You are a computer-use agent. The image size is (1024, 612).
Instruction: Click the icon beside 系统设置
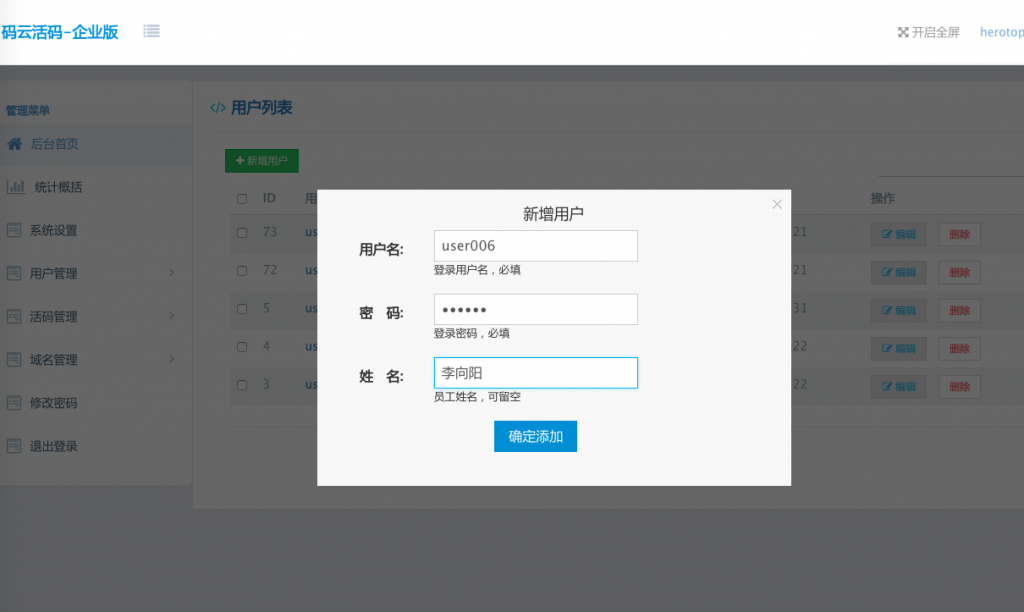(14, 230)
